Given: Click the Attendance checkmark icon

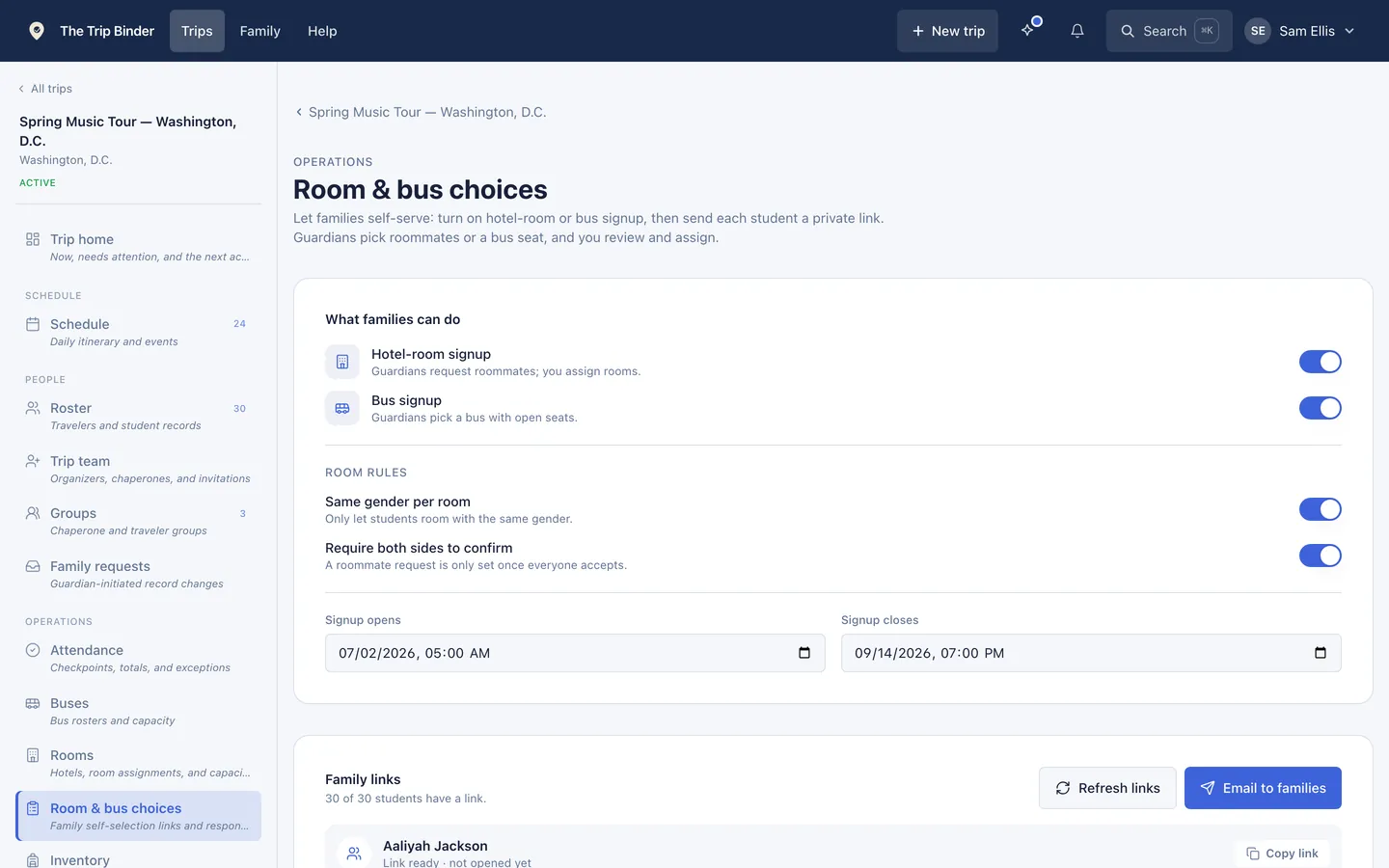Looking at the screenshot, I should coord(33,650).
